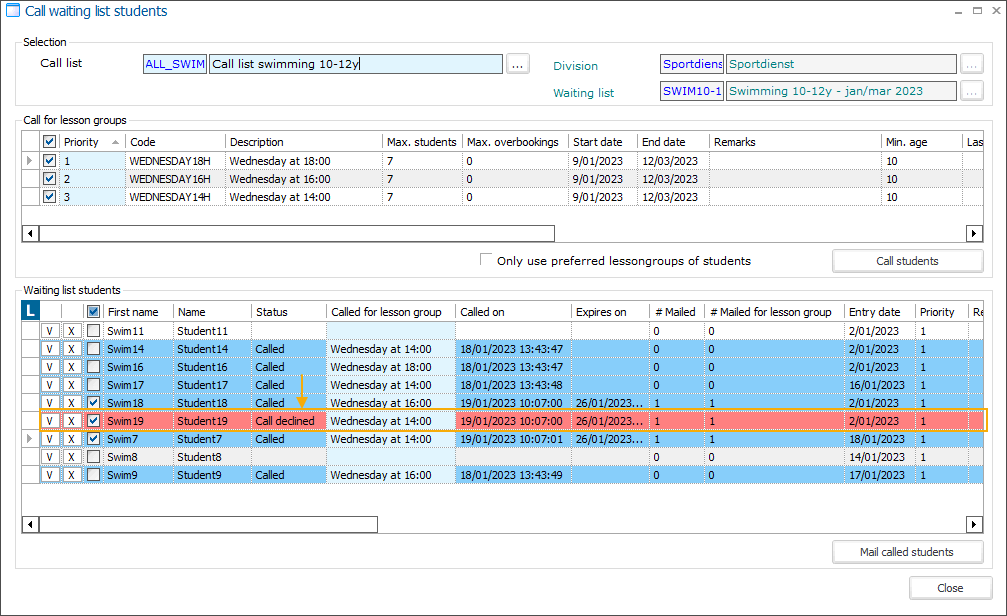The image size is (1007, 616).
Task: Click the blue L header icon
Action: point(30,311)
